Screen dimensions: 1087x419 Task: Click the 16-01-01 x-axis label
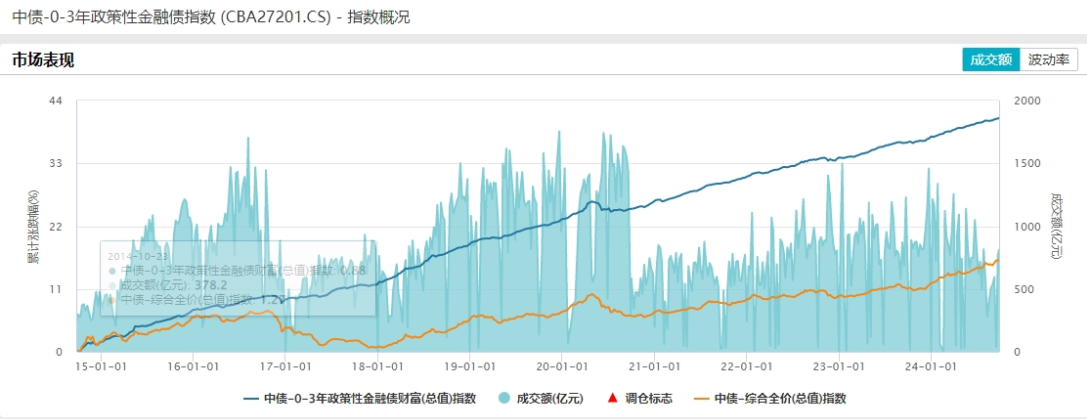pyautogui.click(x=192, y=365)
